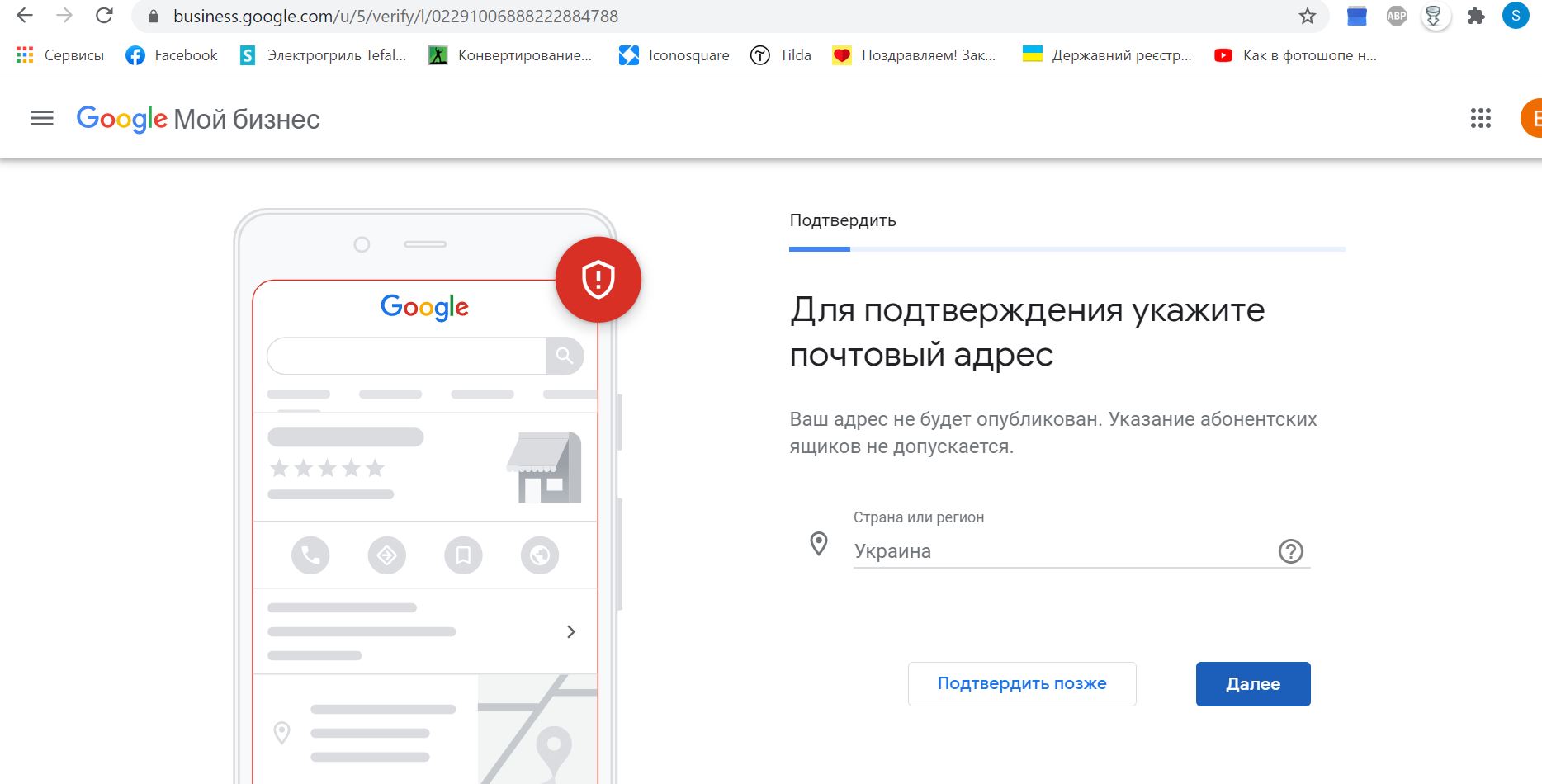Click the Подтвердить позже button

[x=1022, y=684]
